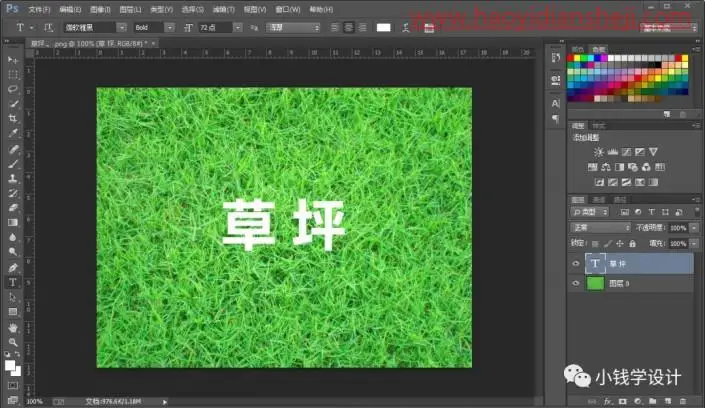Add a Brightness/Contrast adjustment

(598, 152)
